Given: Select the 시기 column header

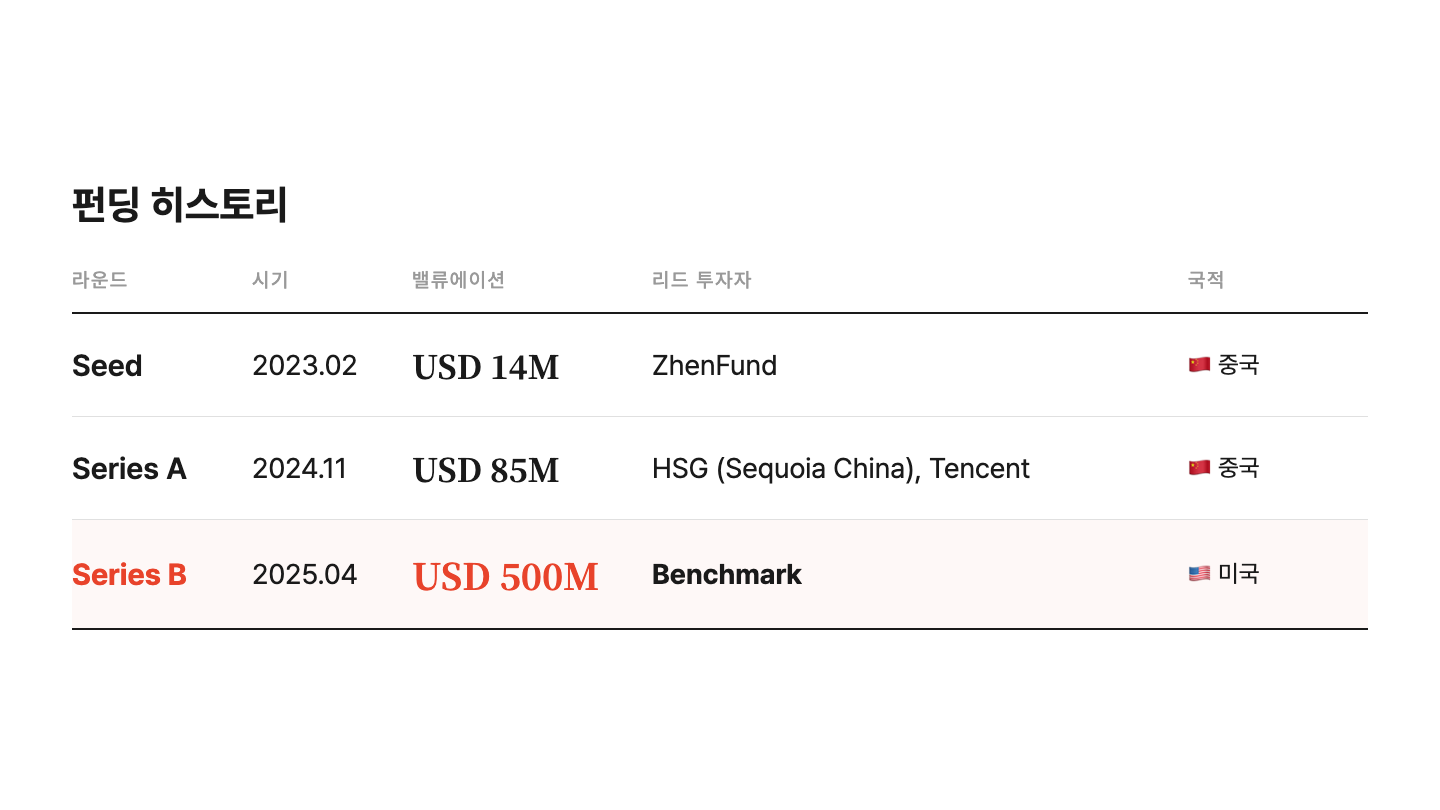Looking at the screenshot, I should point(270,280).
